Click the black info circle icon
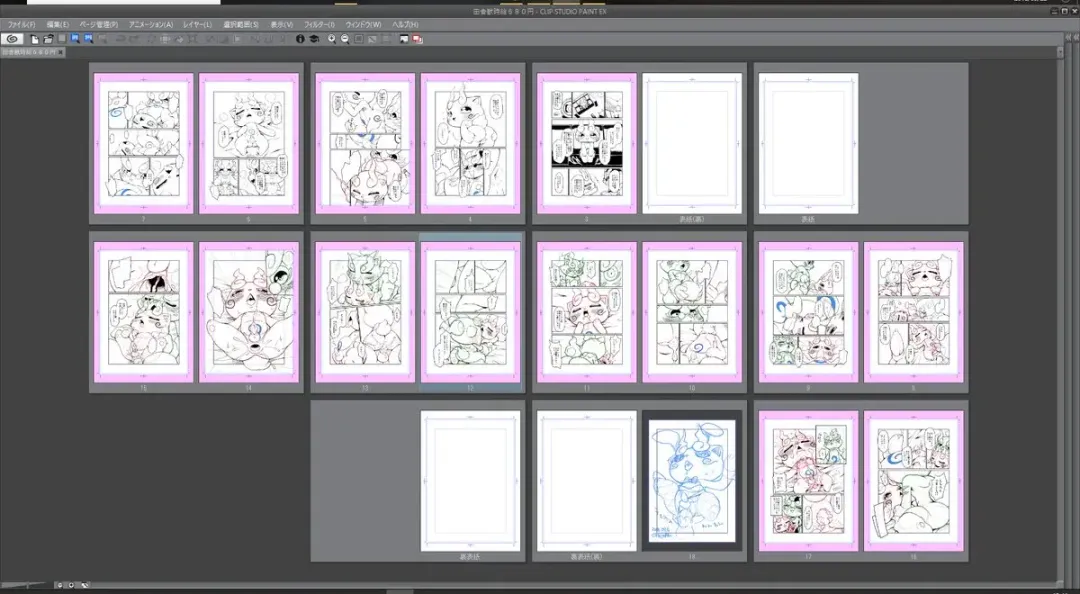 point(300,39)
